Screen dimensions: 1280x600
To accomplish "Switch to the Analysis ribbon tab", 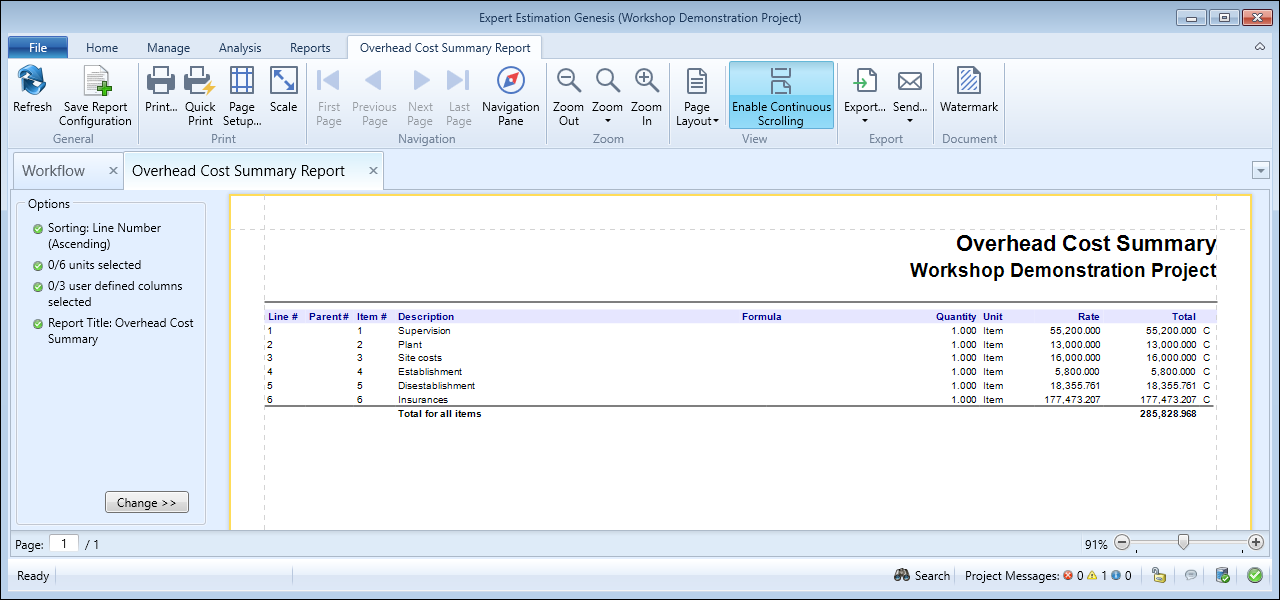I will click(240, 48).
